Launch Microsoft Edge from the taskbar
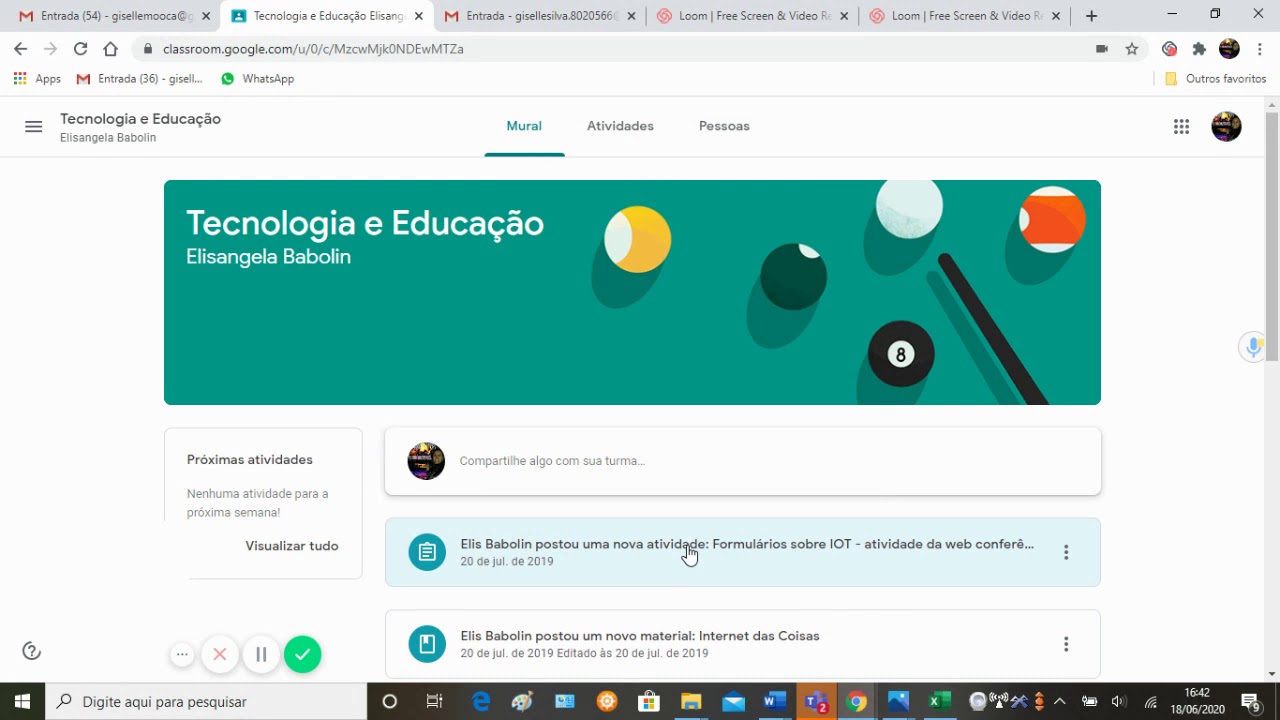The height and width of the screenshot is (720, 1280). pos(481,701)
